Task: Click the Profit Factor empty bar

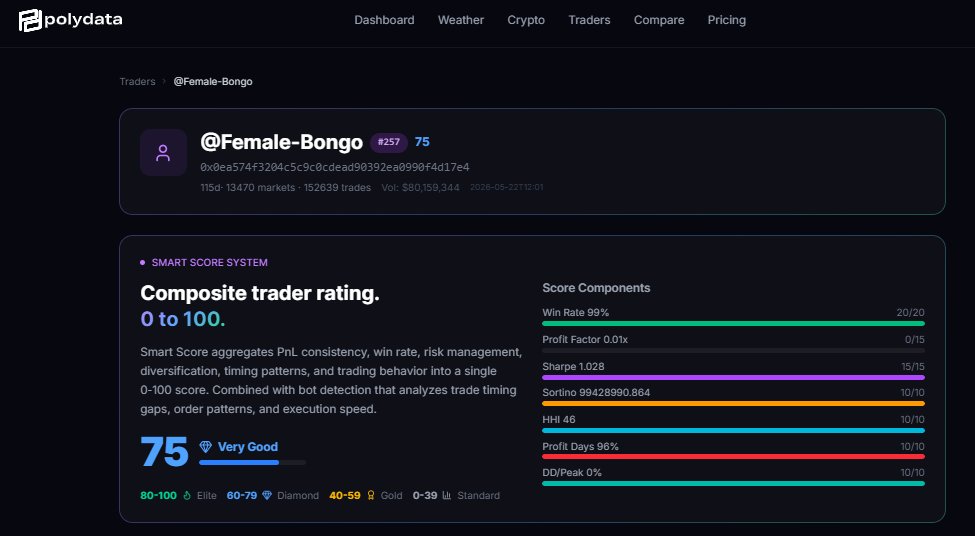Action: [x=733, y=351]
